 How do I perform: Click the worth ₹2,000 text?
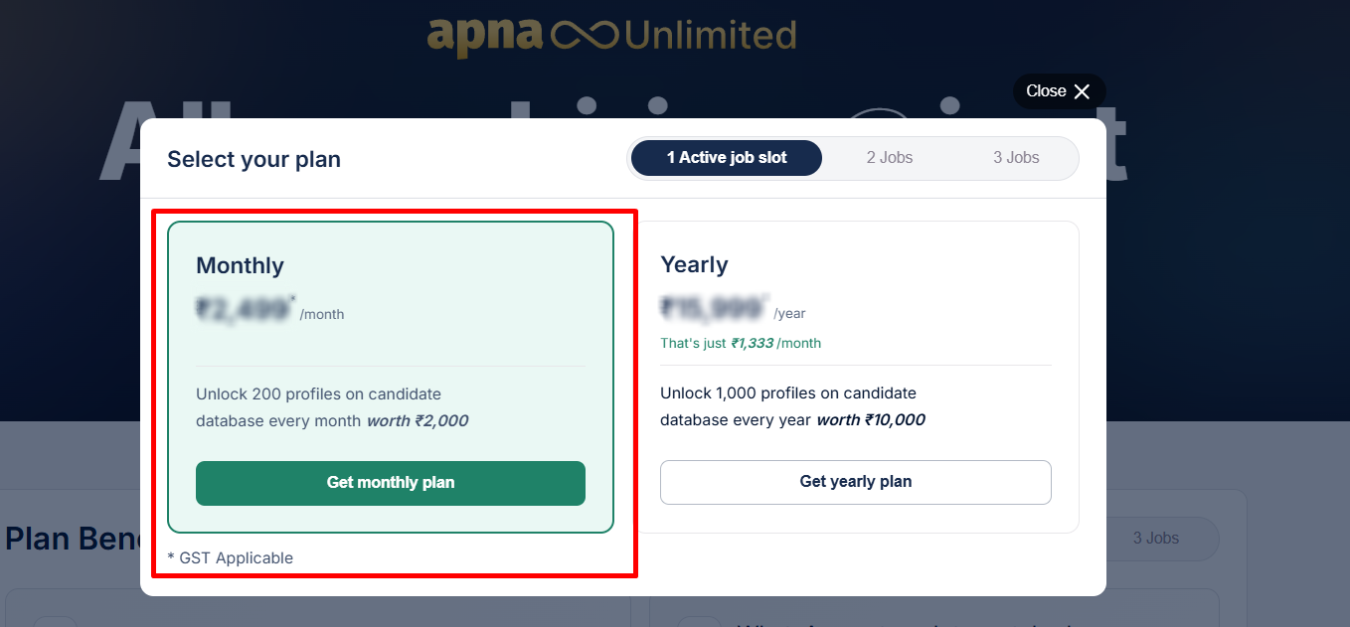click(417, 421)
